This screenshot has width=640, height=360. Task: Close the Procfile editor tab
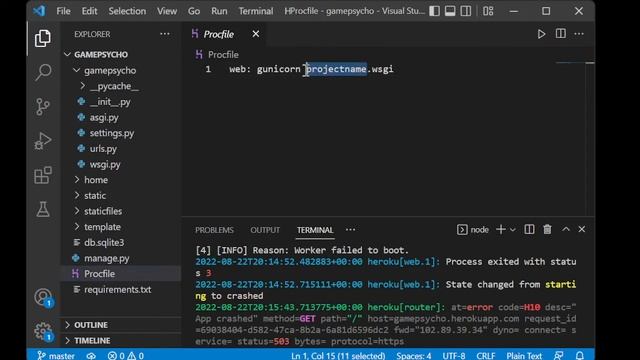pyautogui.click(x=256, y=34)
